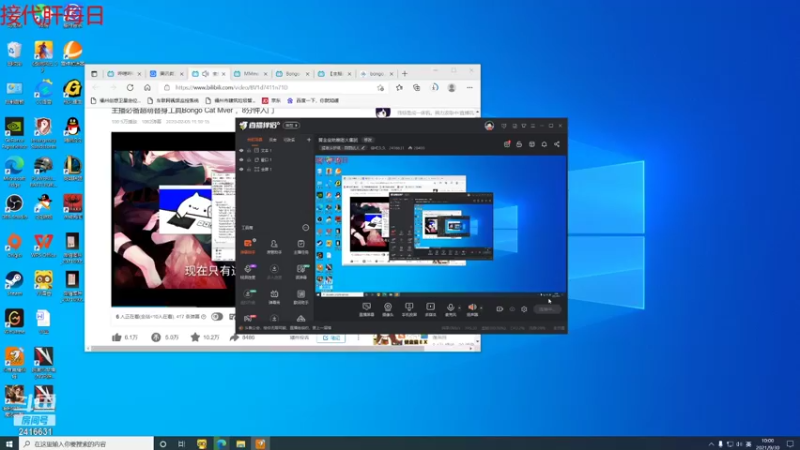Viewport: 800px width, 450px height.
Task: Play the bilibili video thumbnail
Action: [173, 219]
